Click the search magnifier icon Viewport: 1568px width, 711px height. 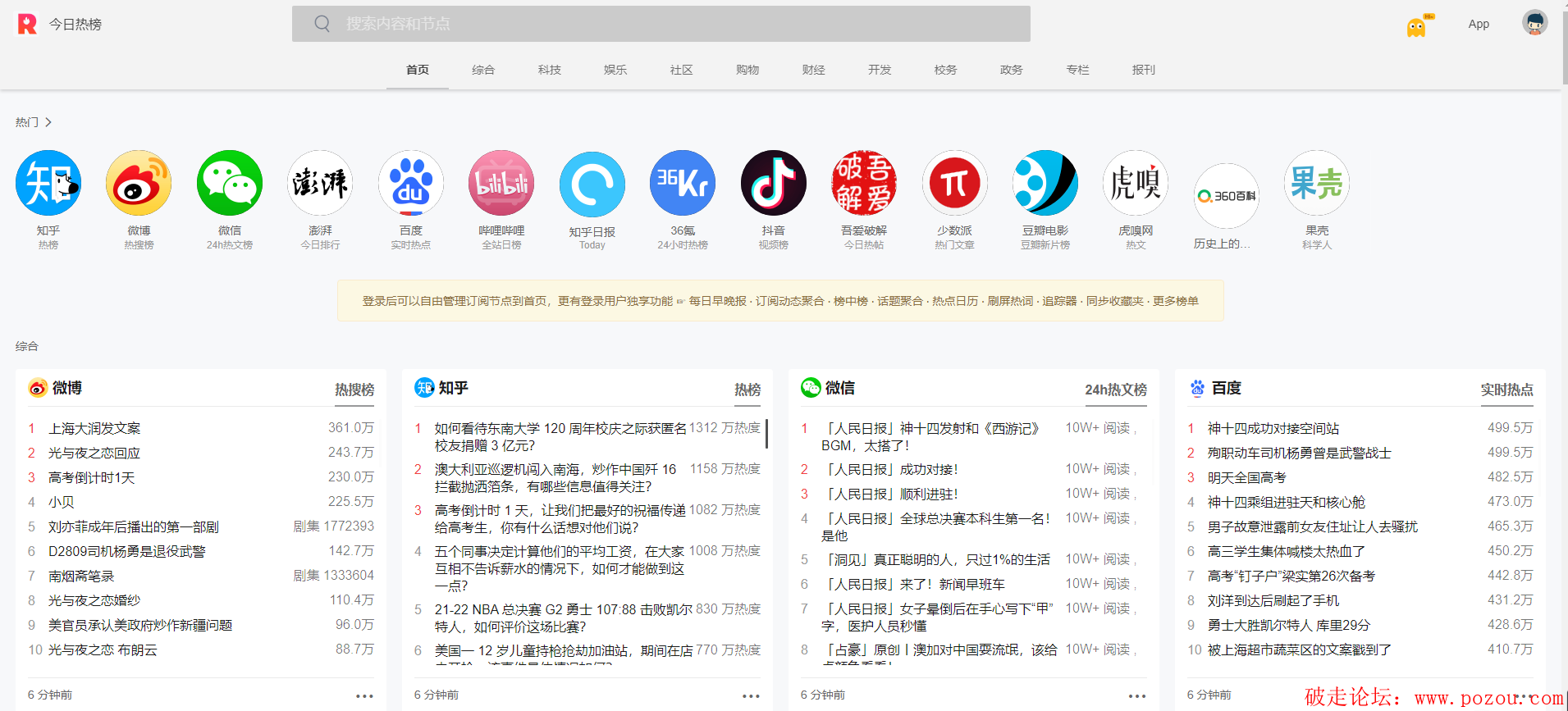pos(322,24)
